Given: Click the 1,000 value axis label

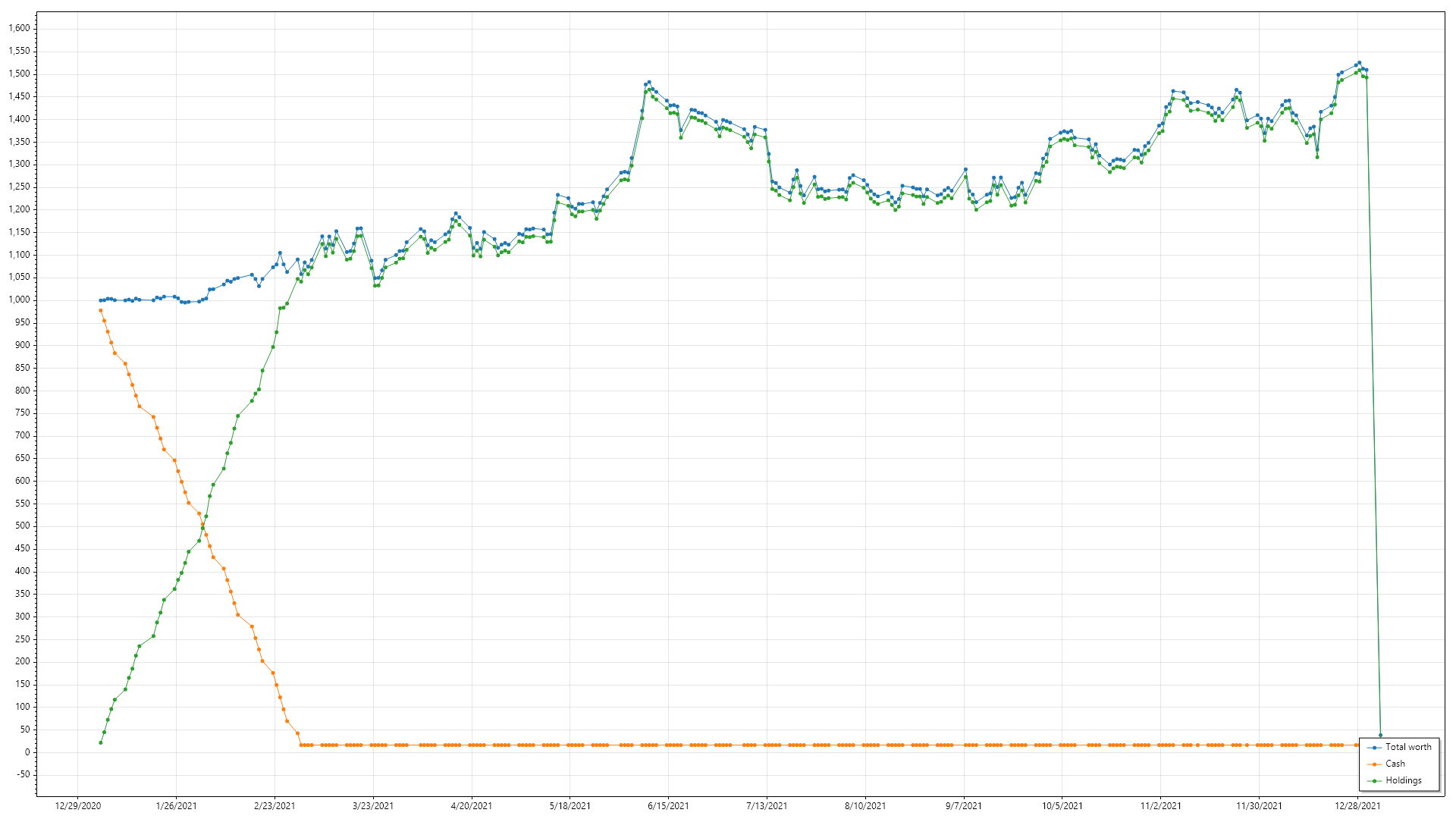Looking at the screenshot, I should pyautogui.click(x=19, y=300).
